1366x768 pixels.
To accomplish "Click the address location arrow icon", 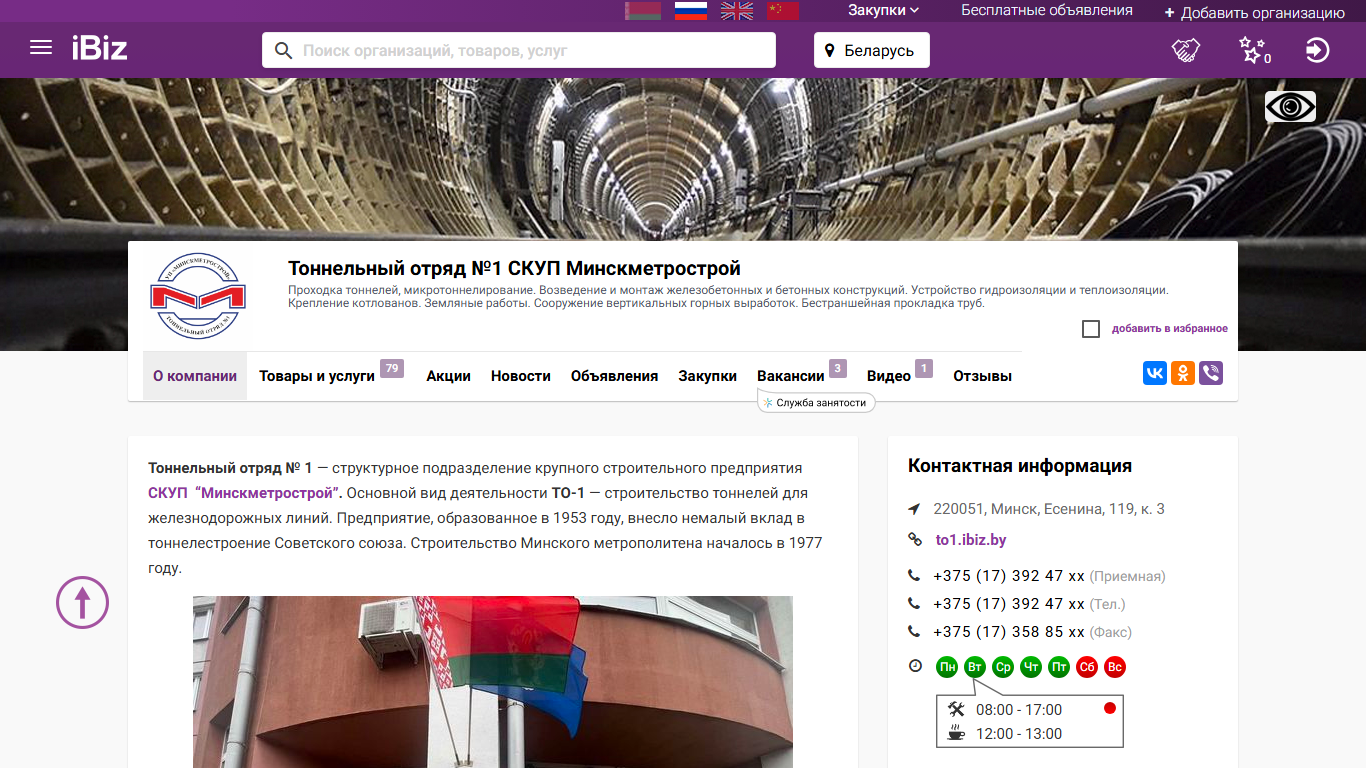I will (914, 509).
